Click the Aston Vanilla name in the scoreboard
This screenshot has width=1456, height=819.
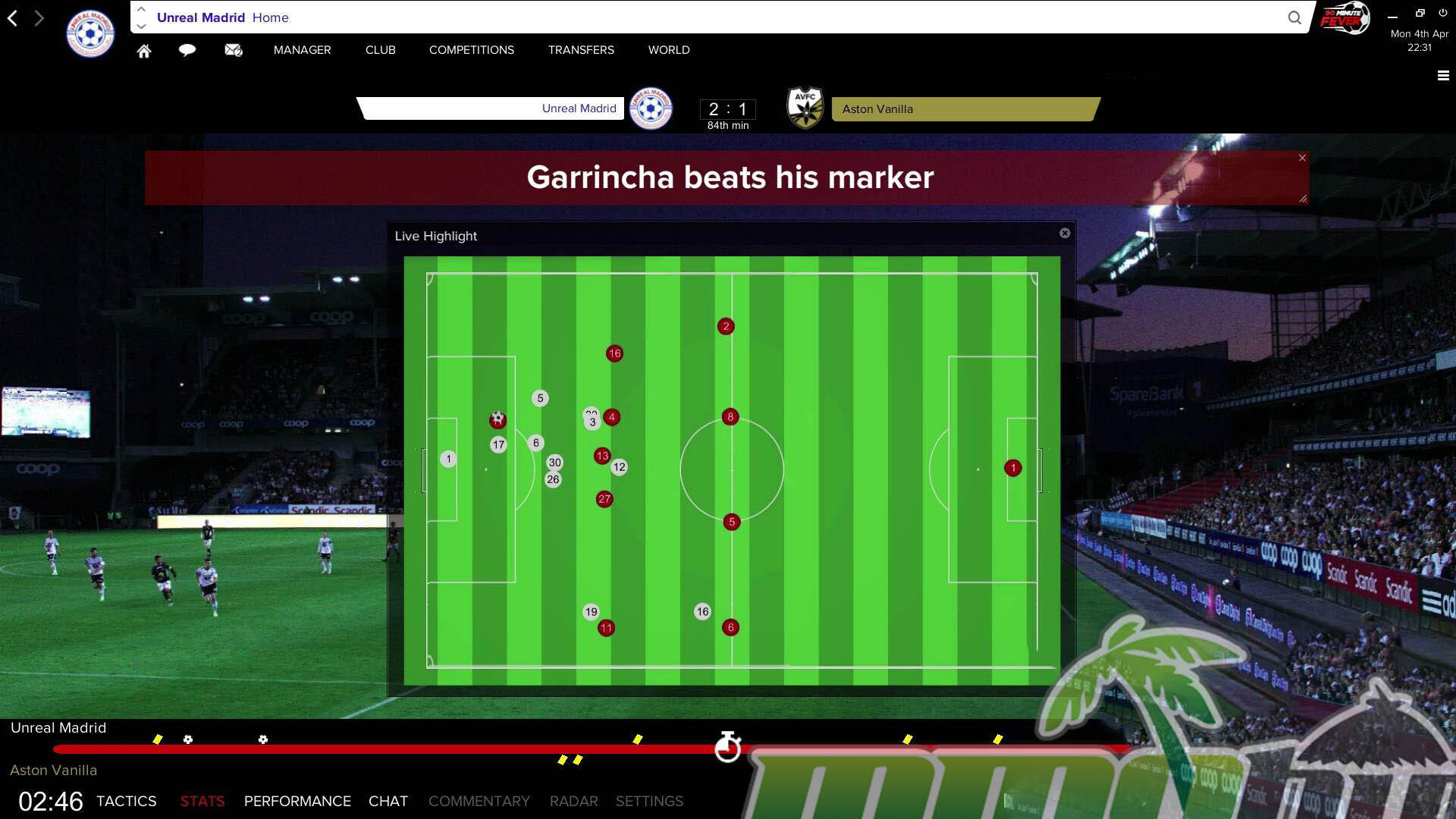(877, 109)
